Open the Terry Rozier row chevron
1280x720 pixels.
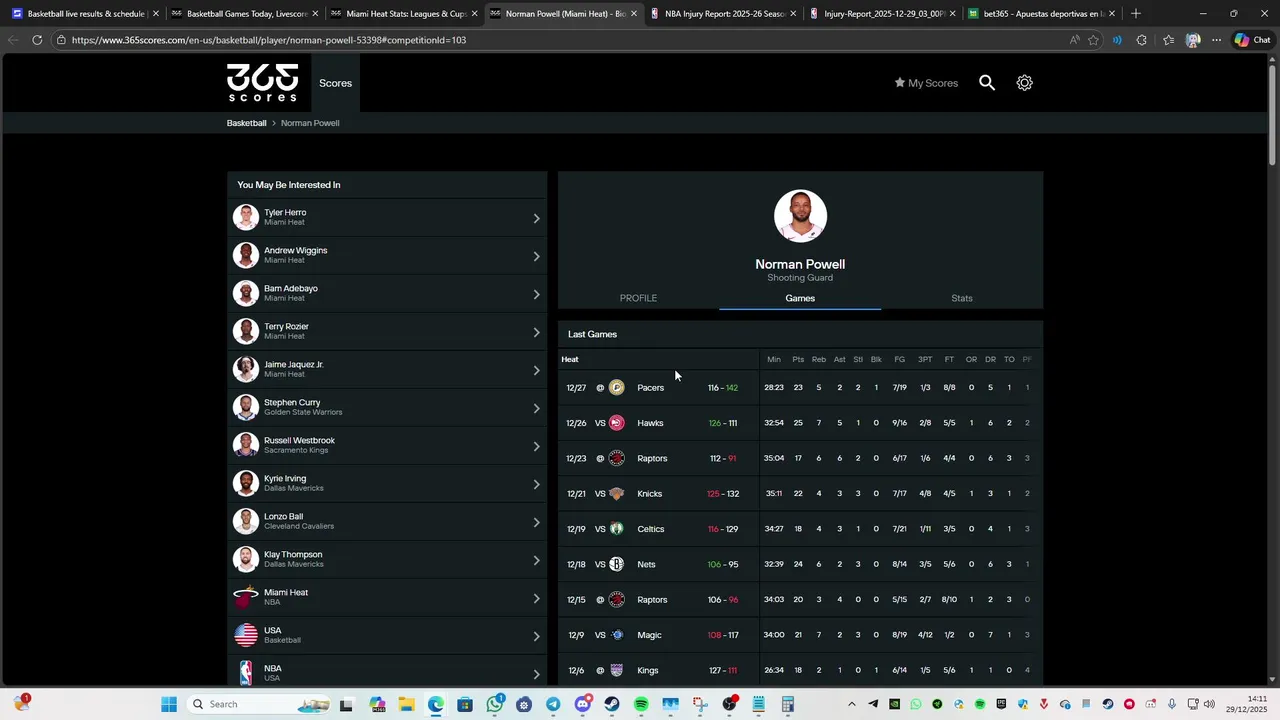[x=536, y=332]
